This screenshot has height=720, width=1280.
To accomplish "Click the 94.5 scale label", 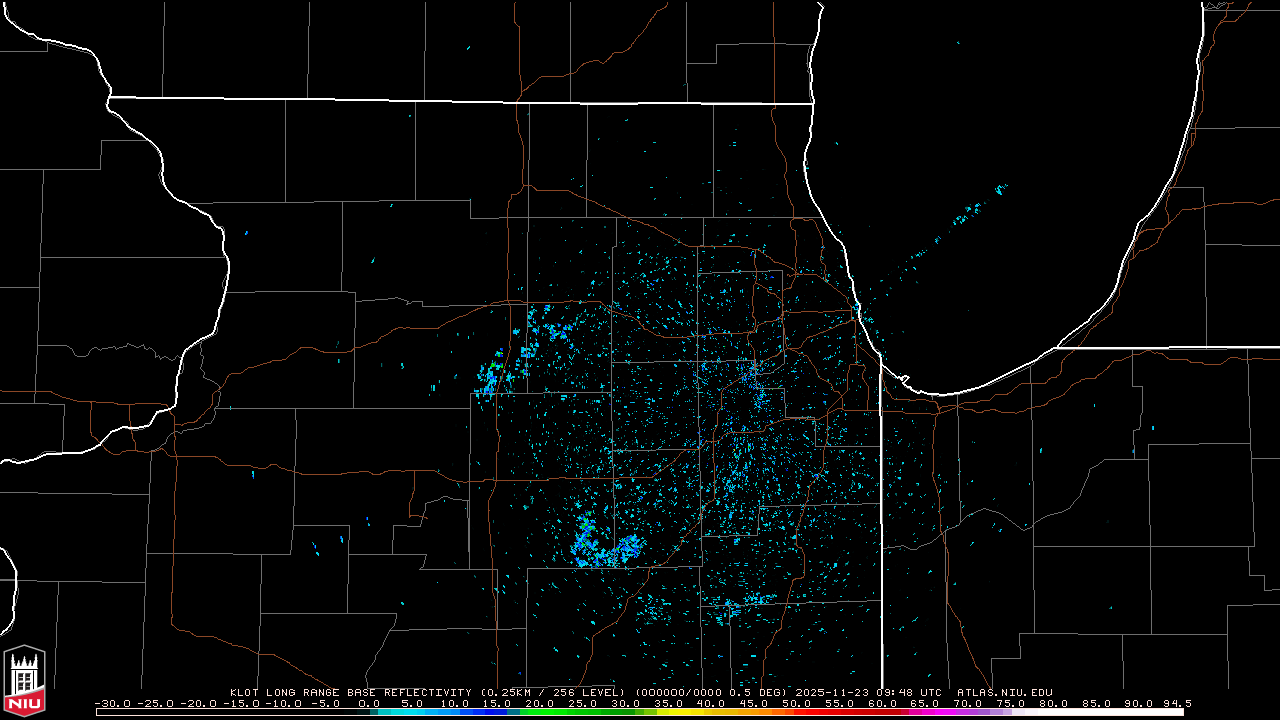I will 1177,704.
